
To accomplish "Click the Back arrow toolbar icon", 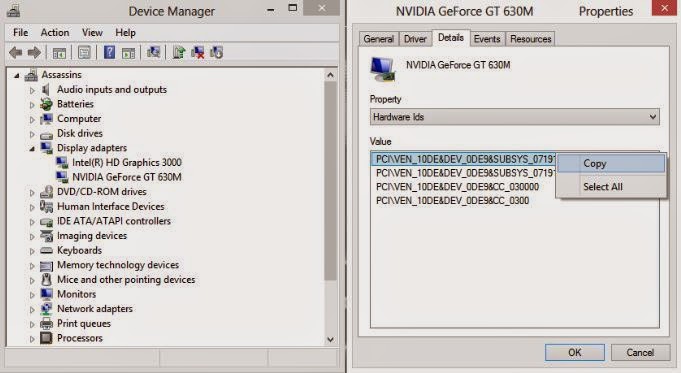I will (16, 53).
